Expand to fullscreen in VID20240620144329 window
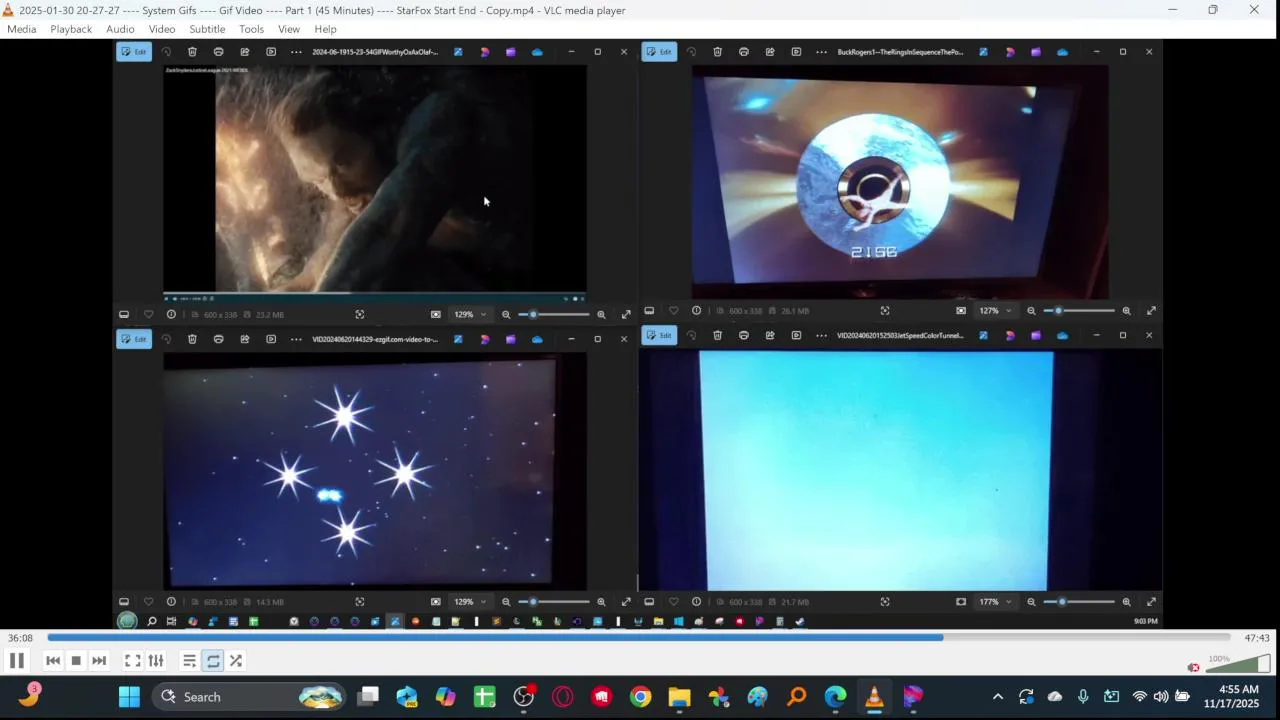 tap(626, 602)
